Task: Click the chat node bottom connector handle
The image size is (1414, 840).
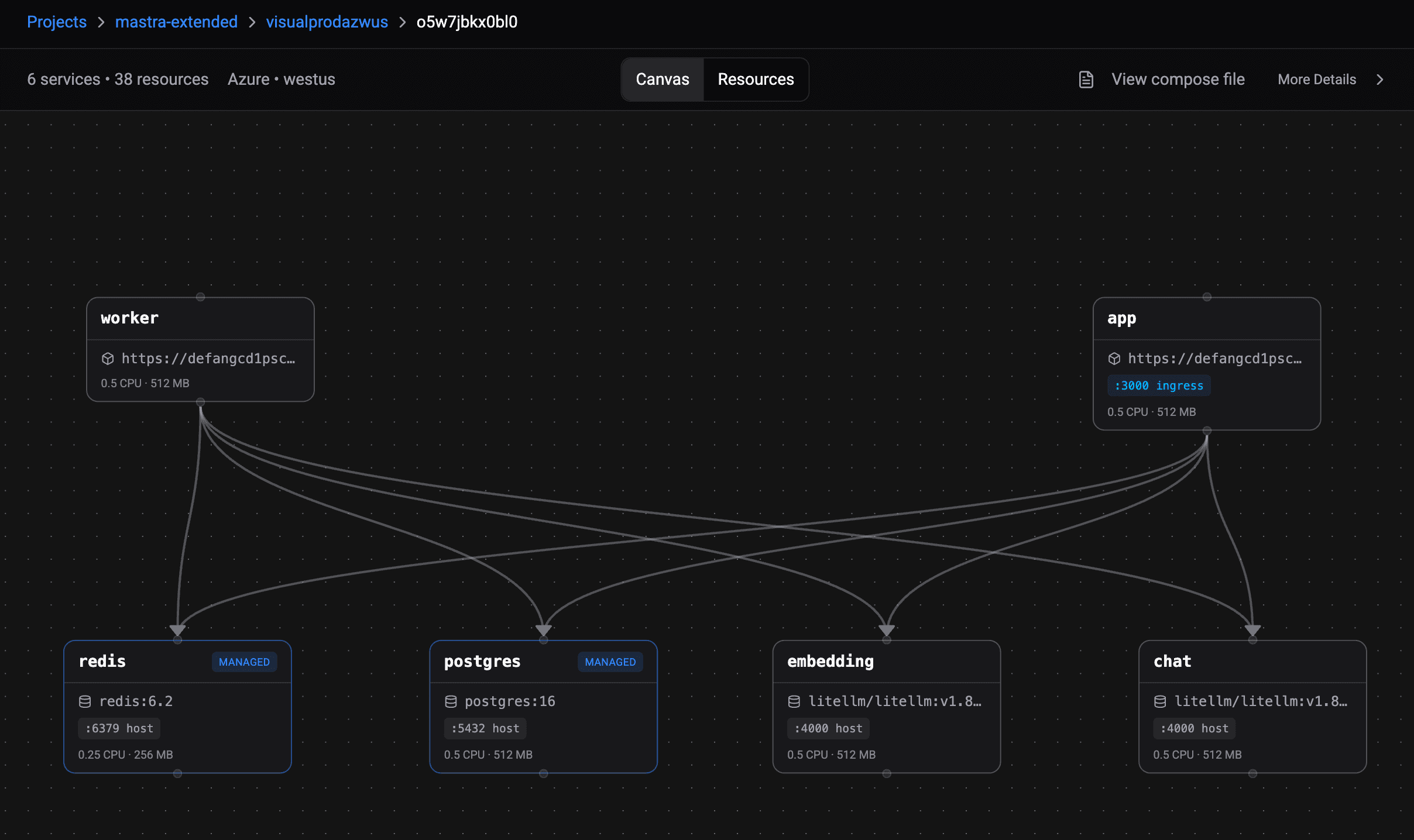Action: (1252, 773)
